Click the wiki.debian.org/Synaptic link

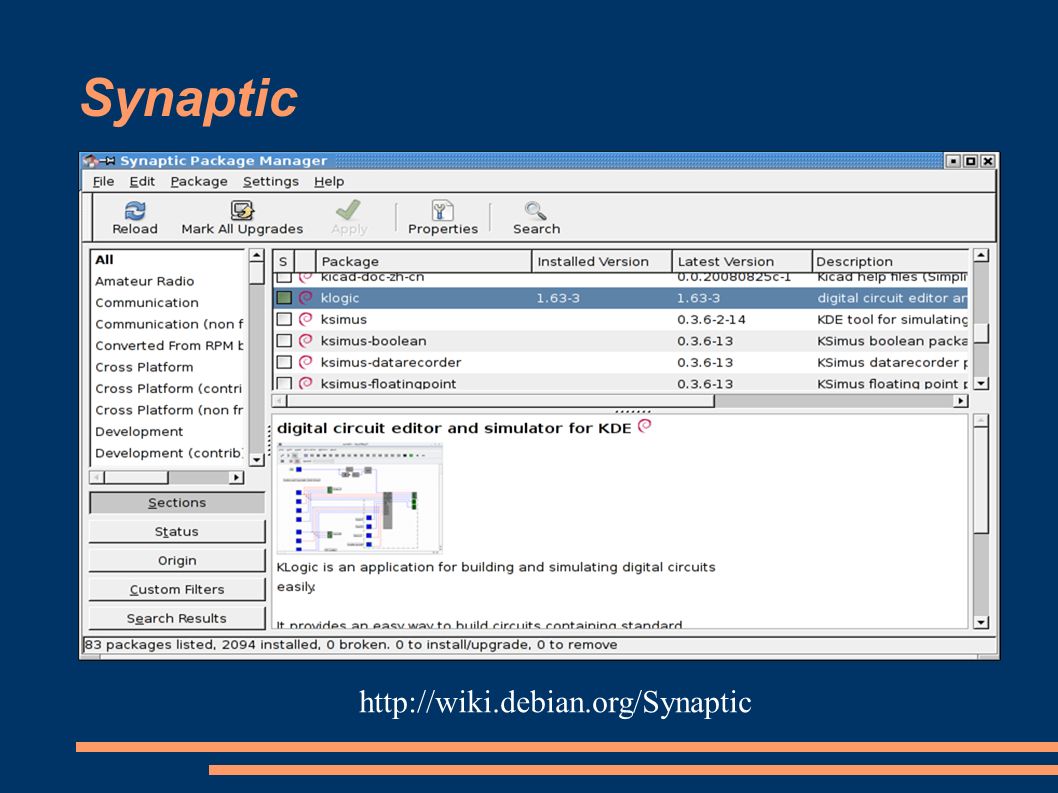(555, 703)
